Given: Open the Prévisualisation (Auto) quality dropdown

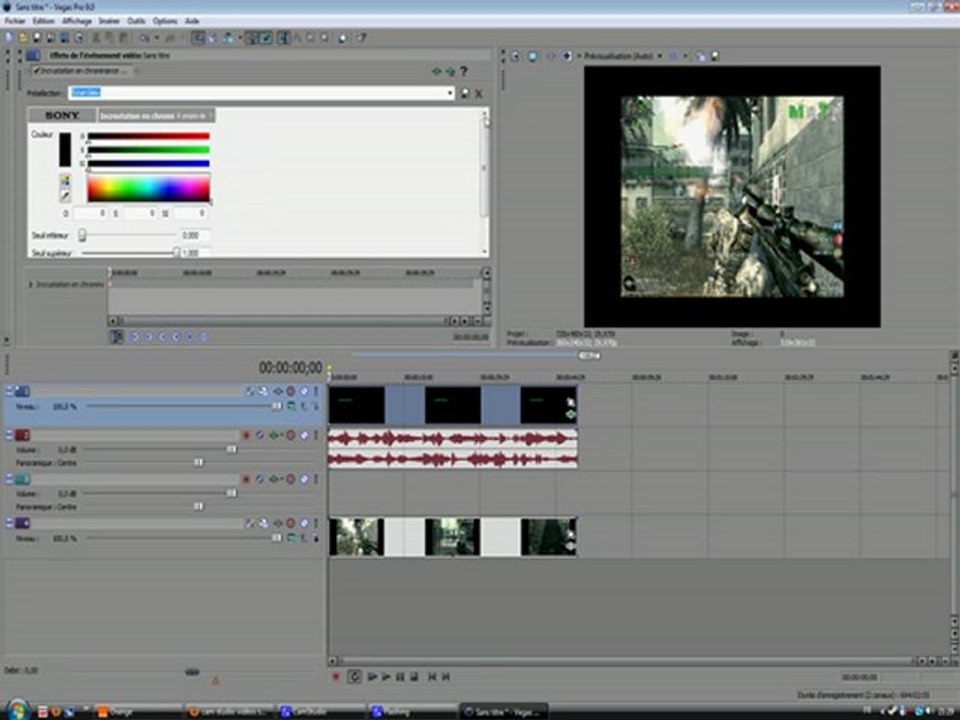Looking at the screenshot, I should (659, 56).
